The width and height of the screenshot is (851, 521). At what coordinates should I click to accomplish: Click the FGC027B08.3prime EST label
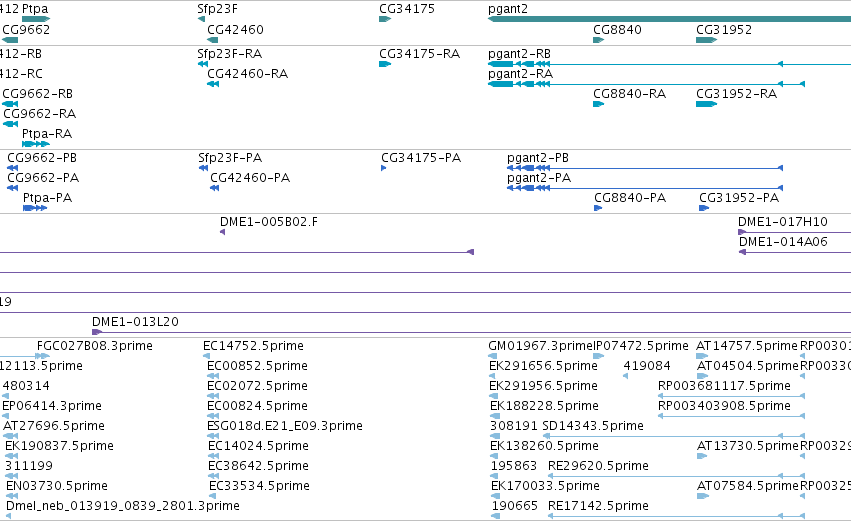coord(94,346)
